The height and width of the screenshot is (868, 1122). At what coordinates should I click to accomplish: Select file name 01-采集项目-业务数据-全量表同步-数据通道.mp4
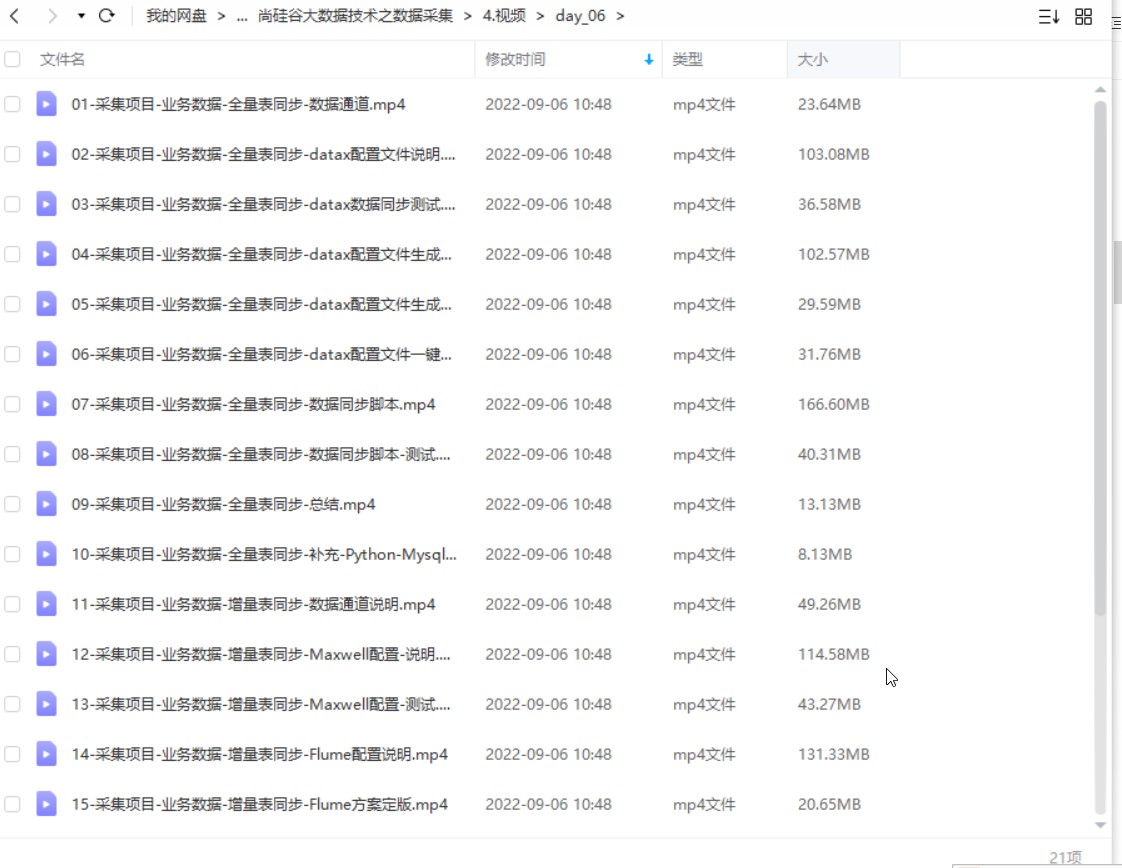[238, 104]
